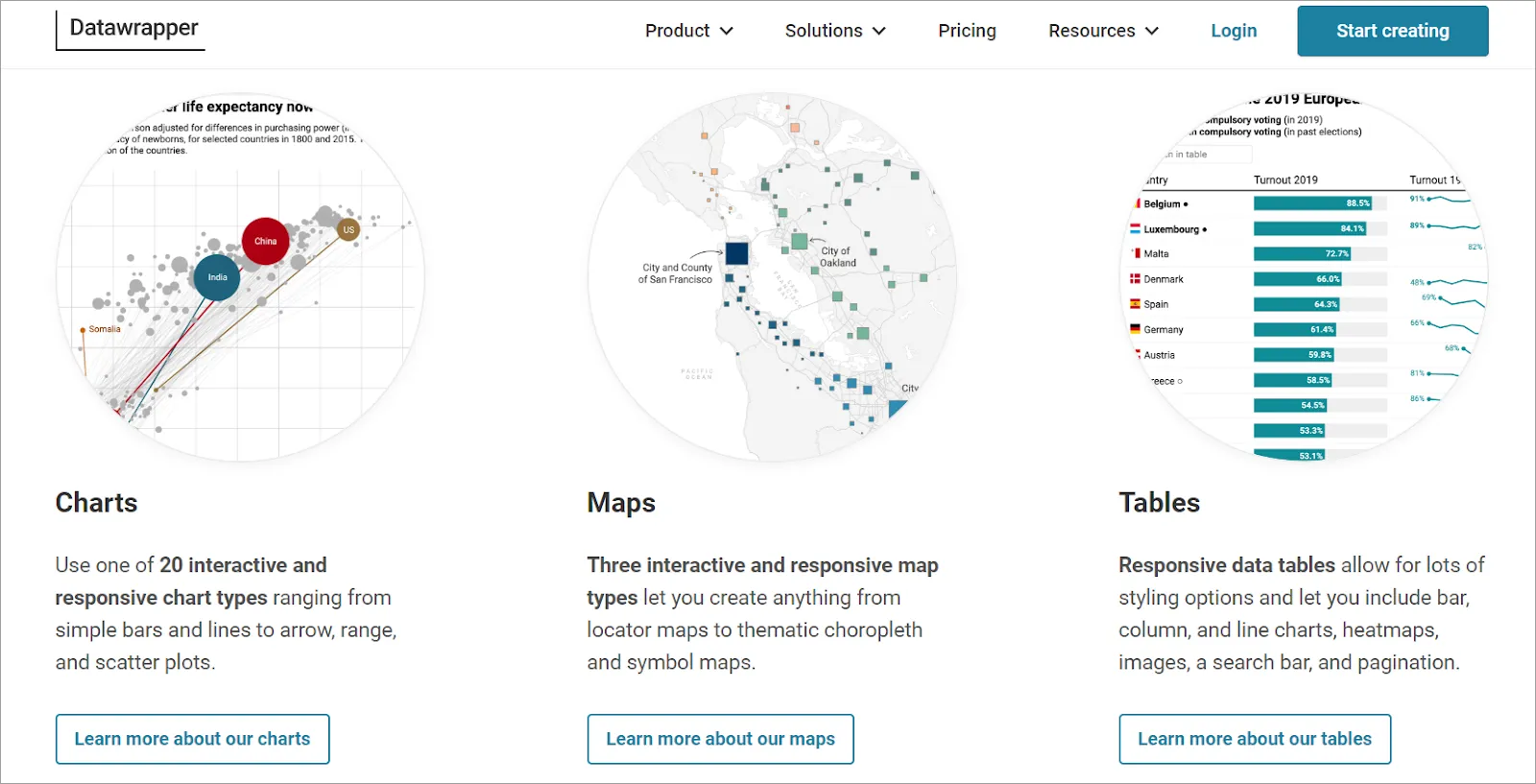Click the US bubble in scatter chart

coord(348,229)
